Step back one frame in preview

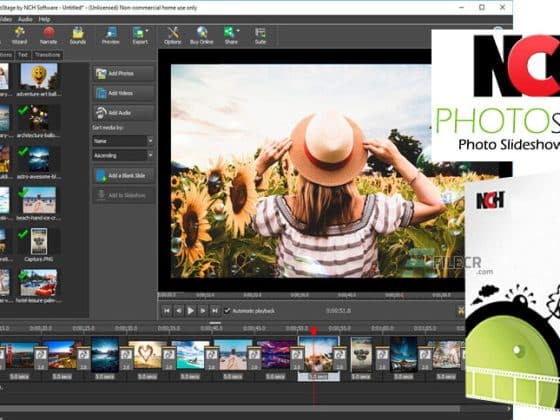coord(179,311)
